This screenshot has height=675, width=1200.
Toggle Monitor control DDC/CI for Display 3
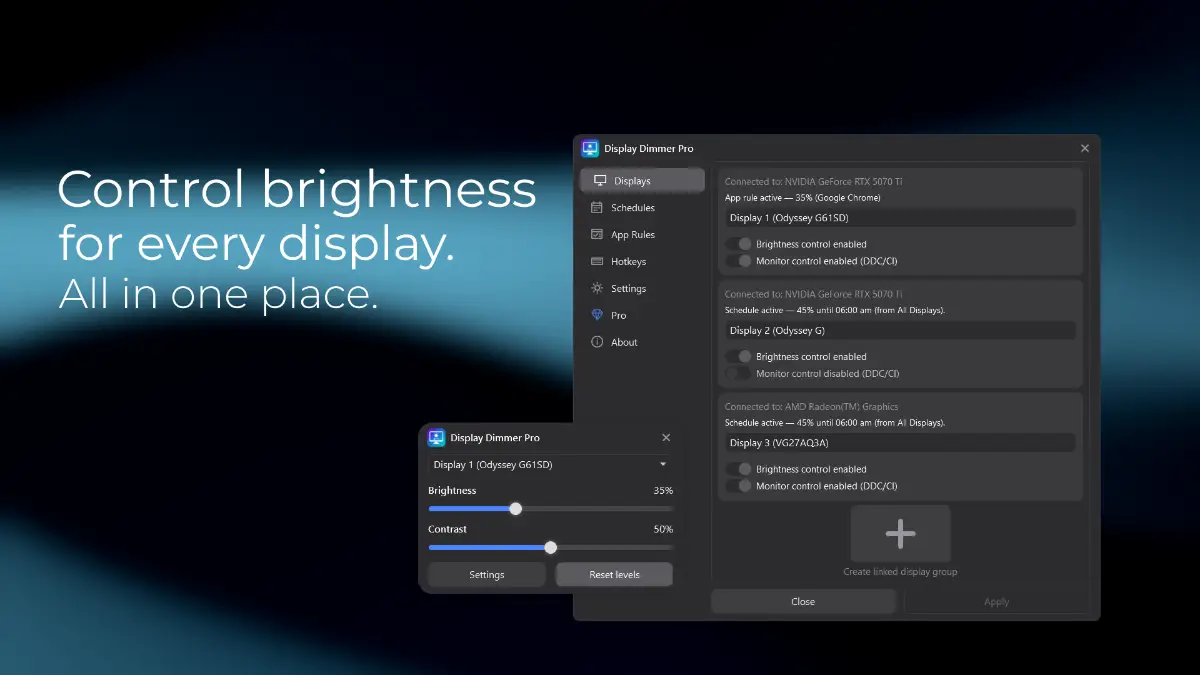click(739, 486)
